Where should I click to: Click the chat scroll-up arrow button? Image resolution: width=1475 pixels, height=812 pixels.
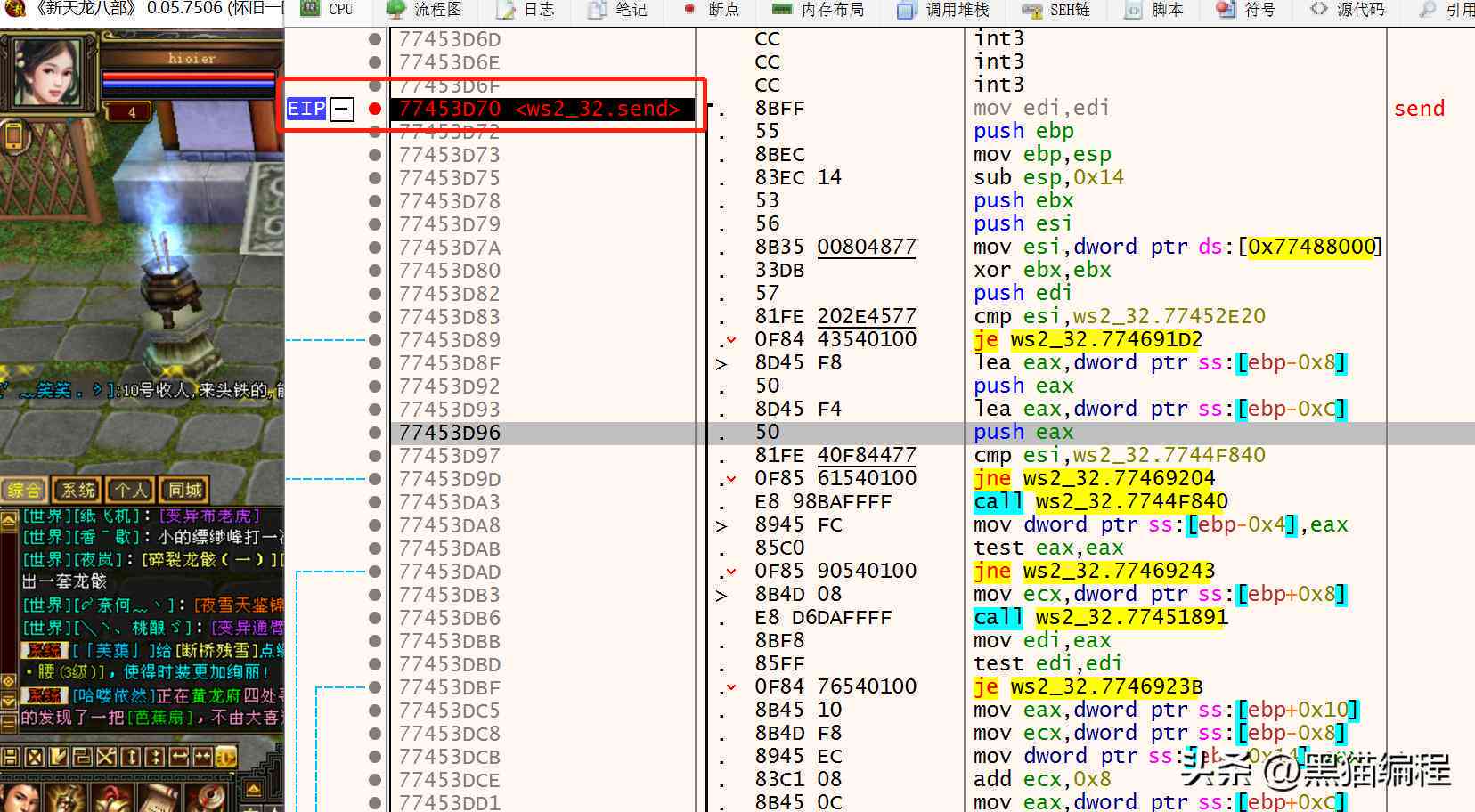coord(10,520)
